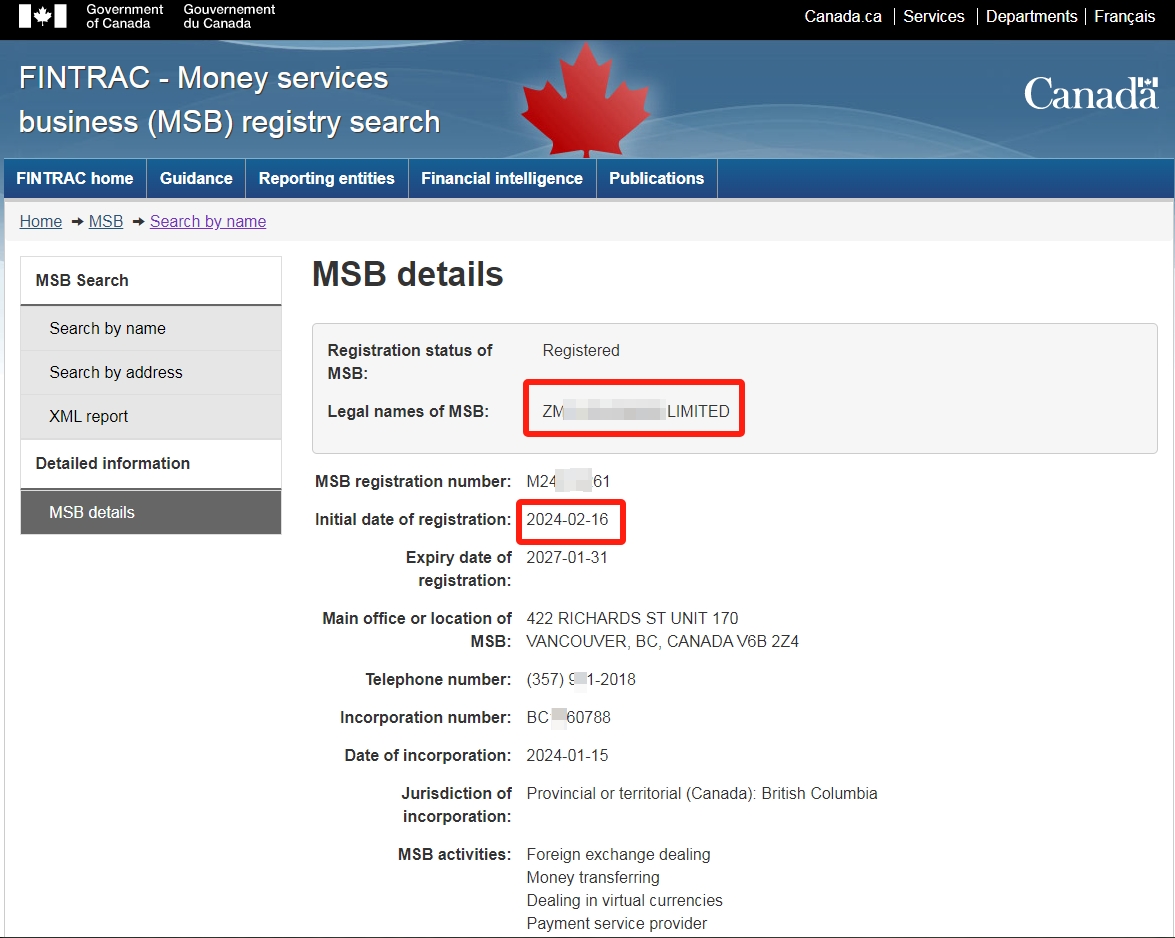Choose Search by name in the sidebar
The height and width of the screenshot is (938, 1175).
tap(108, 328)
